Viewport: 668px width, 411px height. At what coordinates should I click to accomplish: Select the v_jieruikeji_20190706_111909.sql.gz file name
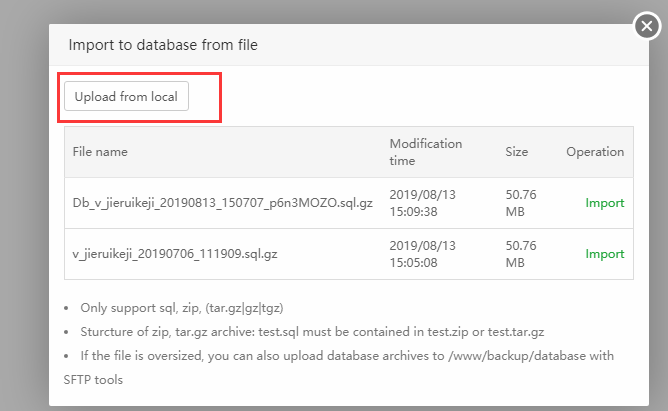[x=175, y=254]
